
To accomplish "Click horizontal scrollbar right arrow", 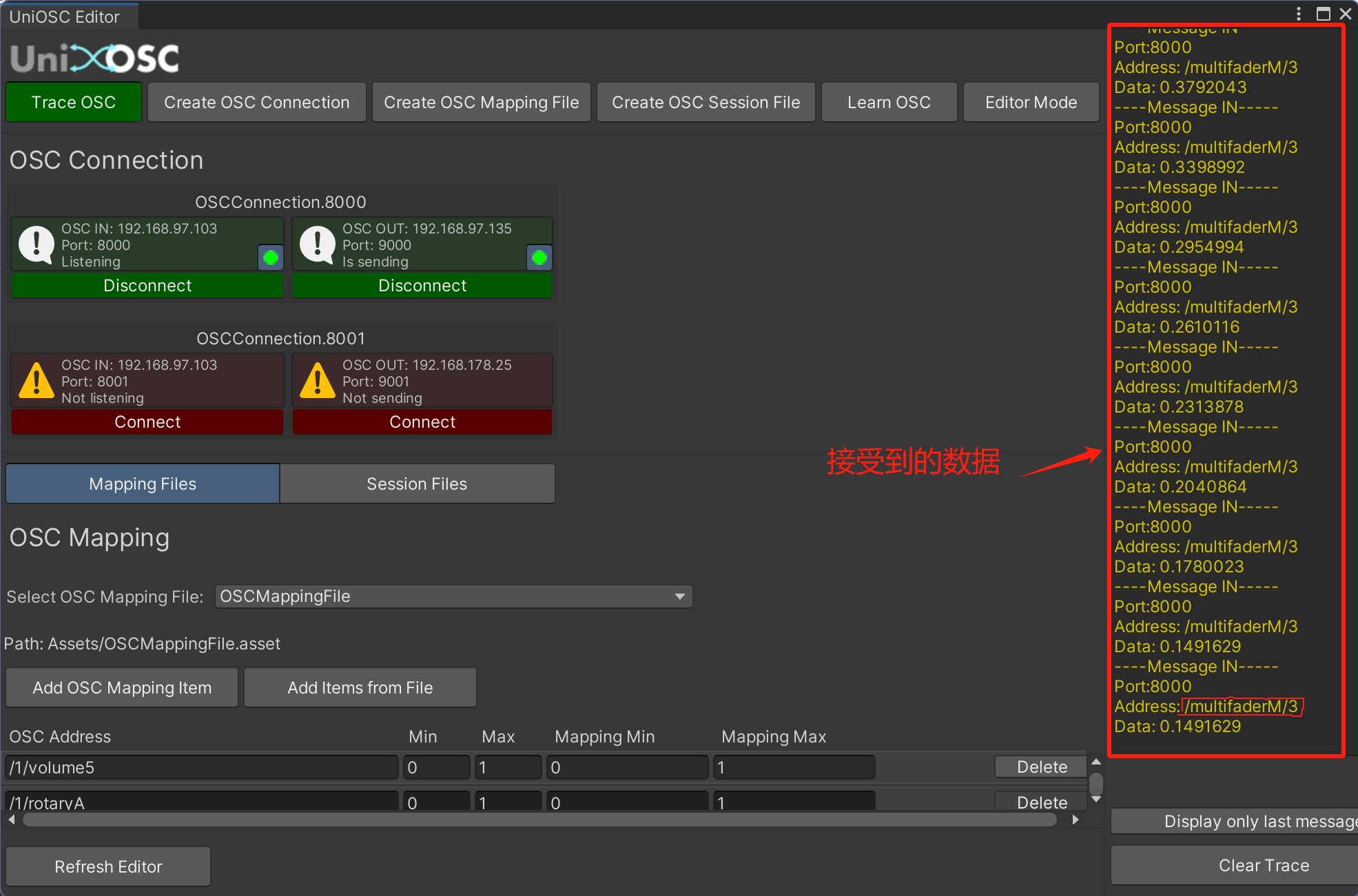I will point(1076,820).
